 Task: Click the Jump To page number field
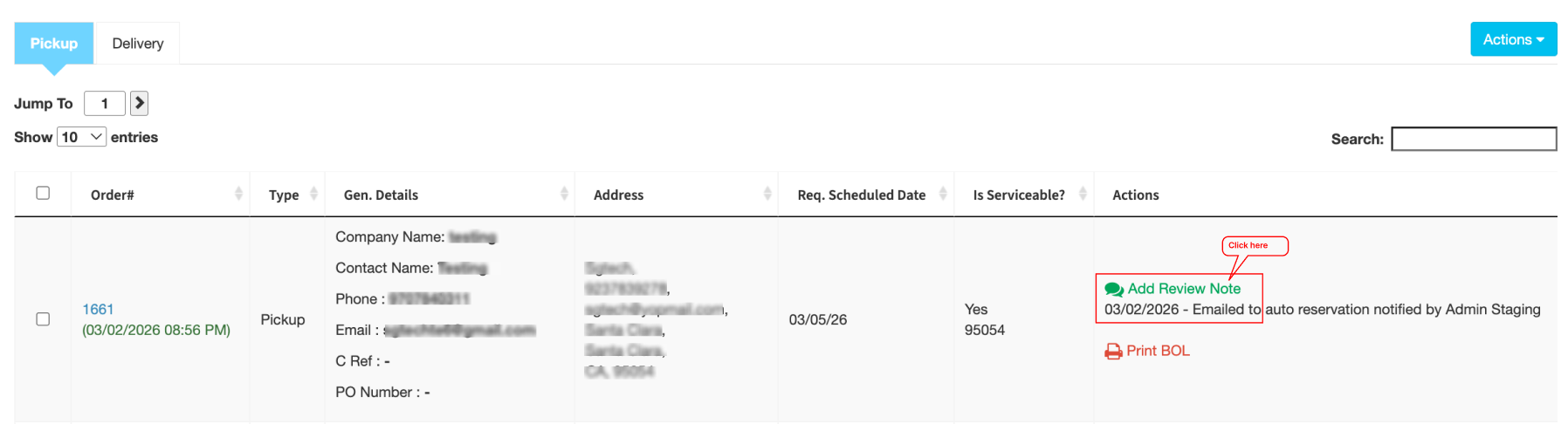tap(105, 103)
